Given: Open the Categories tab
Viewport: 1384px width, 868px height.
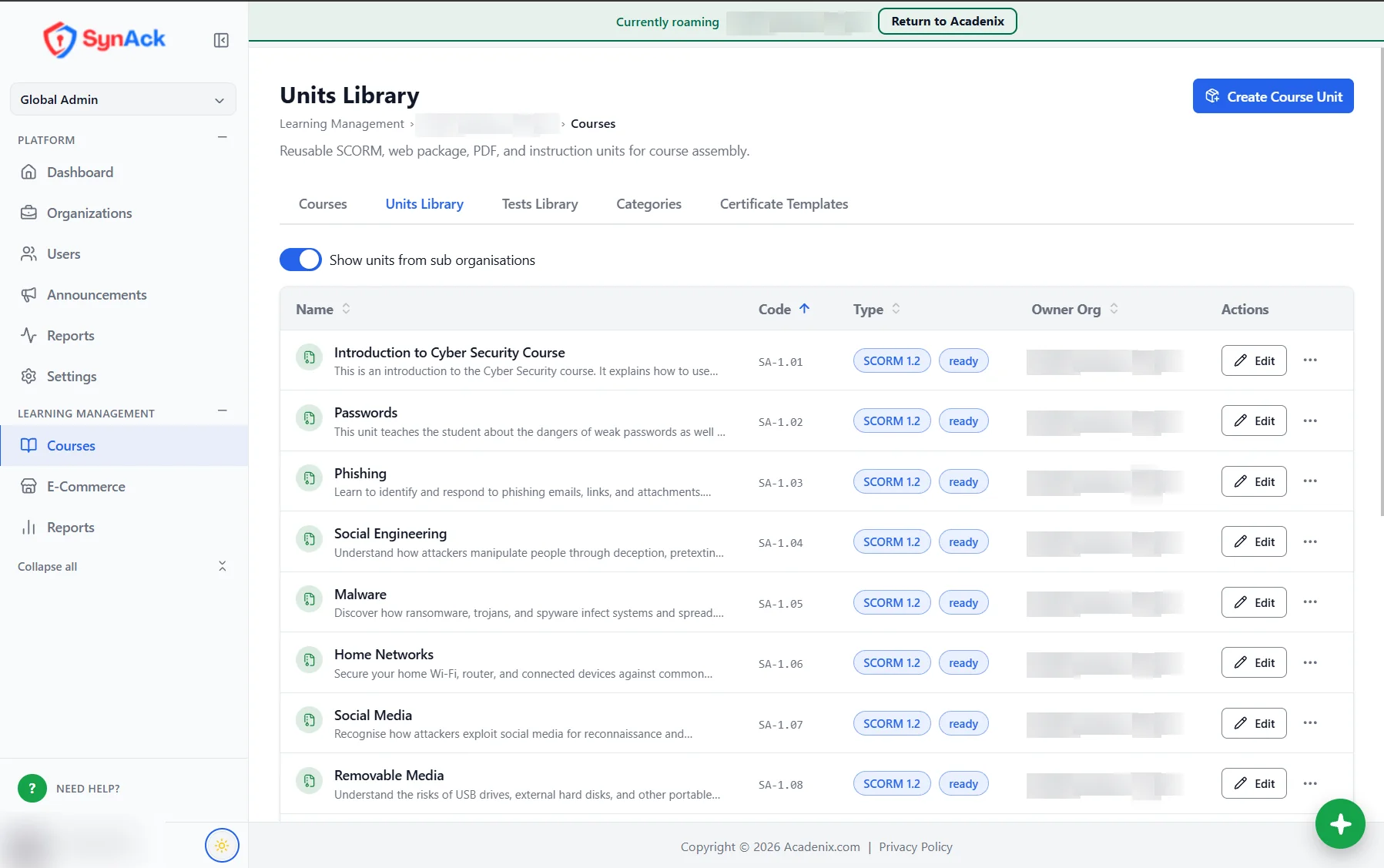Looking at the screenshot, I should tap(648, 204).
